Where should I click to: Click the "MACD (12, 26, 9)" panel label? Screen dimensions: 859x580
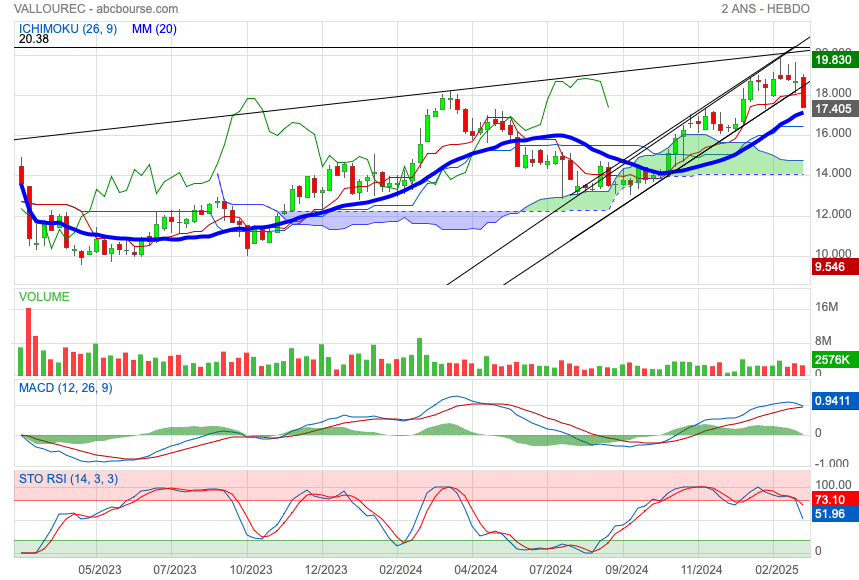(x=66, y=388)
